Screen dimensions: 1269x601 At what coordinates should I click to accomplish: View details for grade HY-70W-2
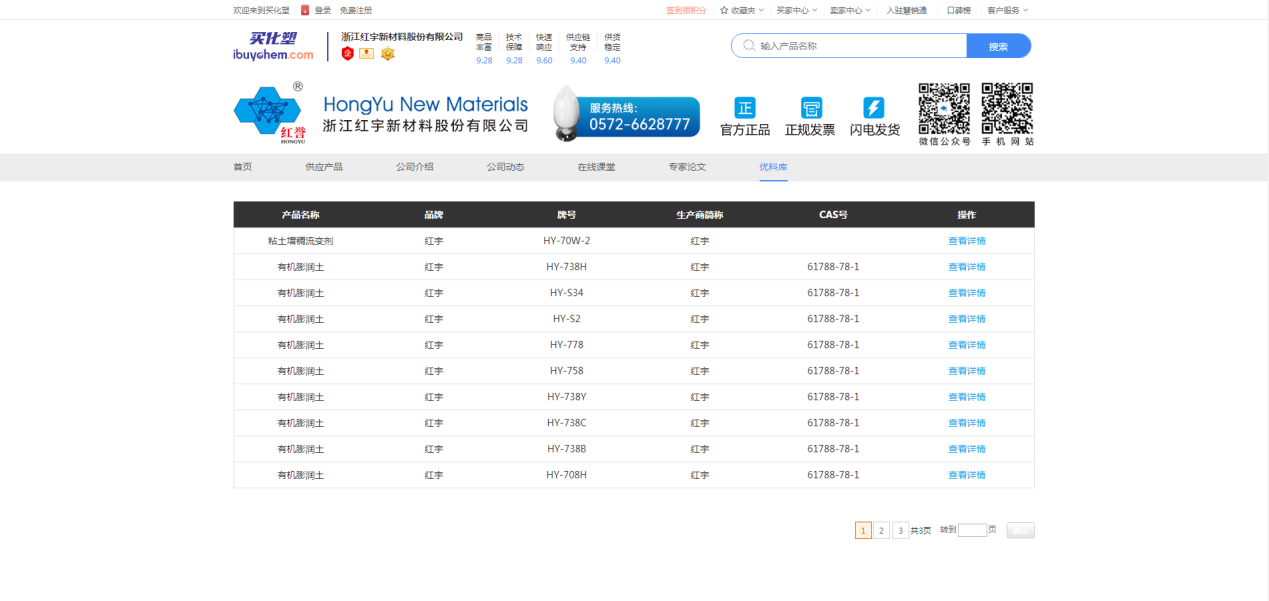[x=967, y=241]
